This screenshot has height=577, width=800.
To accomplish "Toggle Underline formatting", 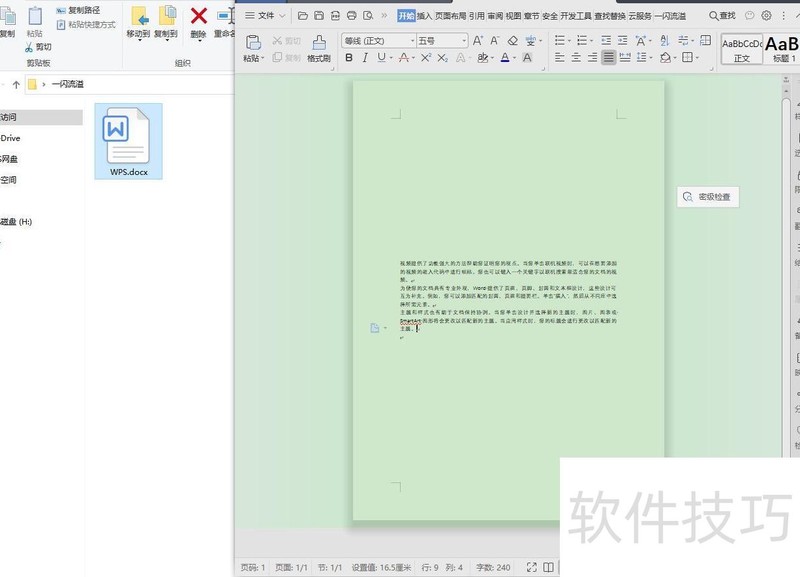I will click(x=381, y=58).
